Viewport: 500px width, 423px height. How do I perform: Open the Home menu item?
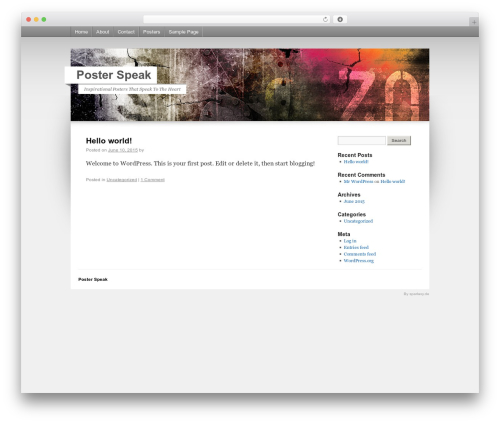81,32
